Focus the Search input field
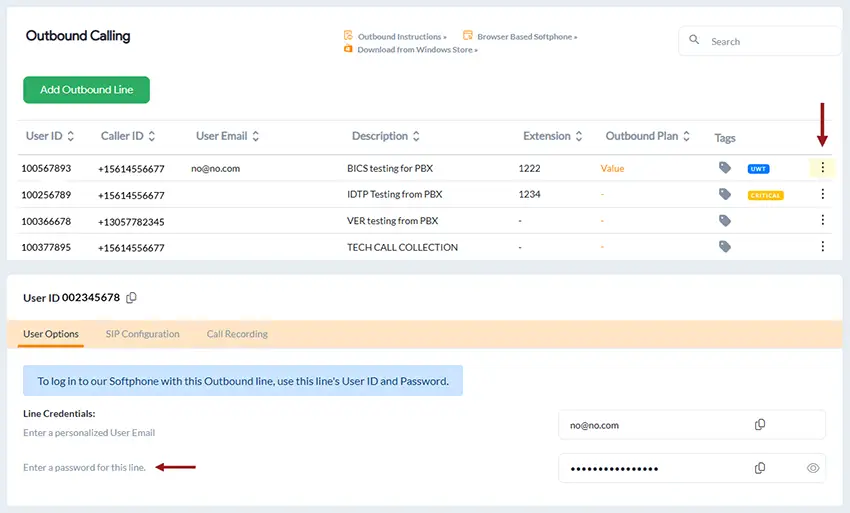 coord(759,41)
